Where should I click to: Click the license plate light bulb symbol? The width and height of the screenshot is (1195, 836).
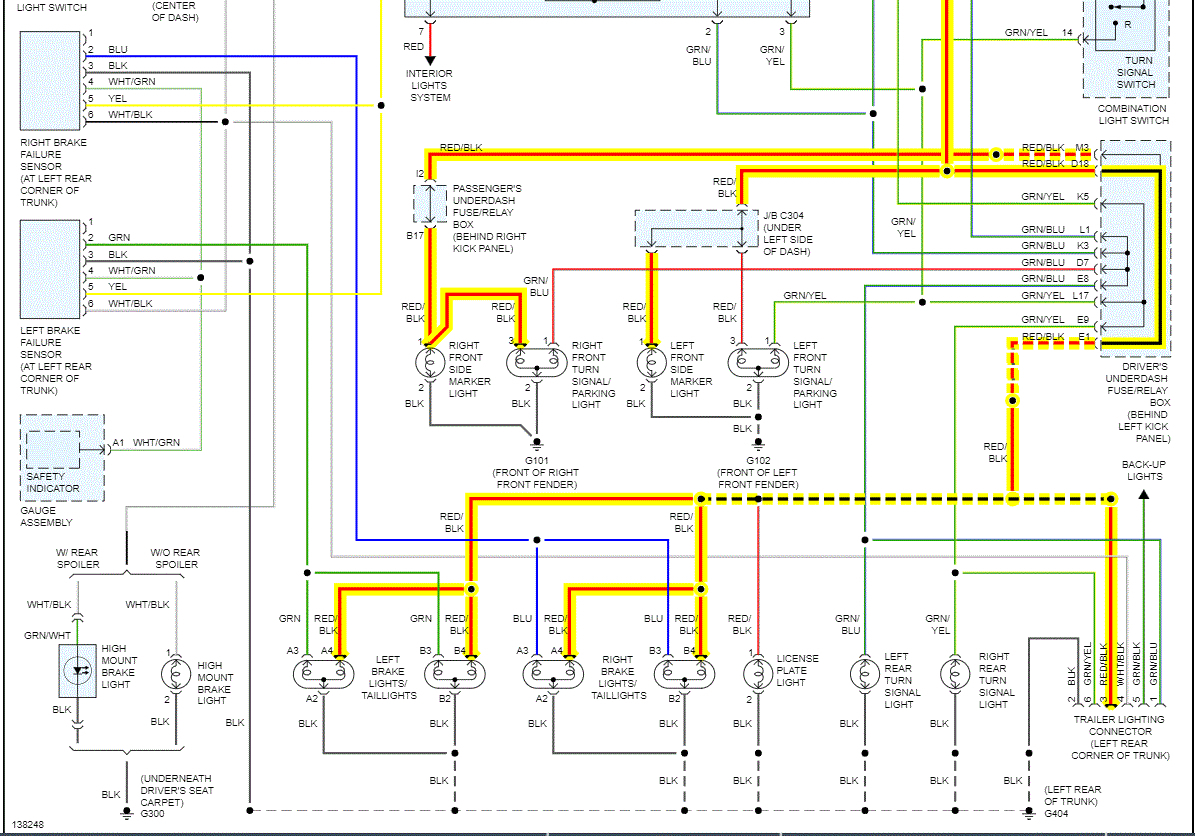758,673
